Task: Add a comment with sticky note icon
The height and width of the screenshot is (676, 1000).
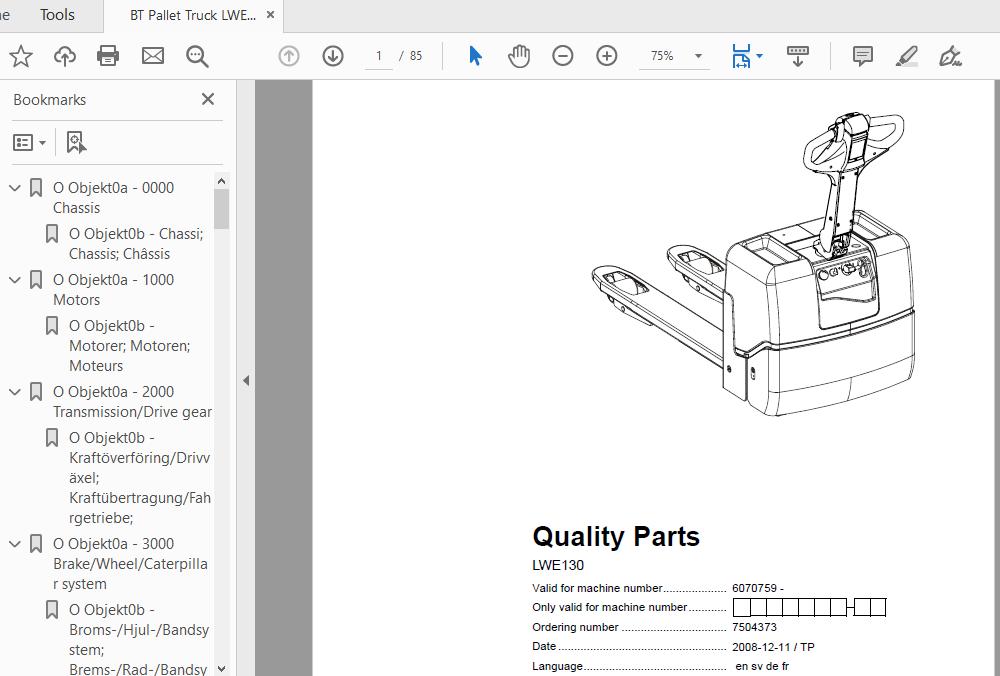Action: (x=863, y=56)
